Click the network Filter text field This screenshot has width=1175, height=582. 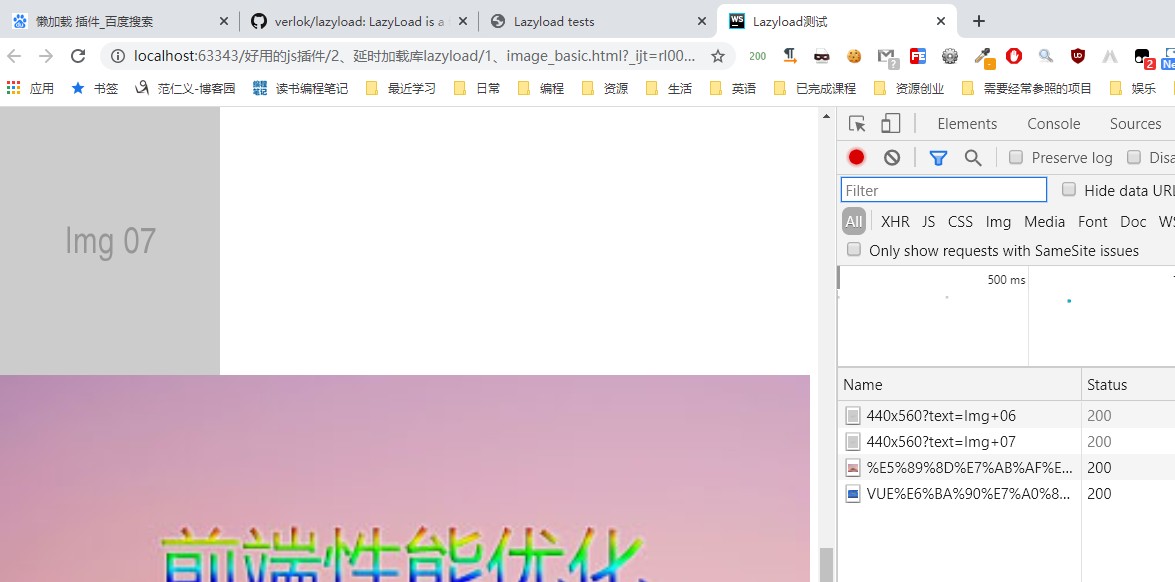pos(943,190)
